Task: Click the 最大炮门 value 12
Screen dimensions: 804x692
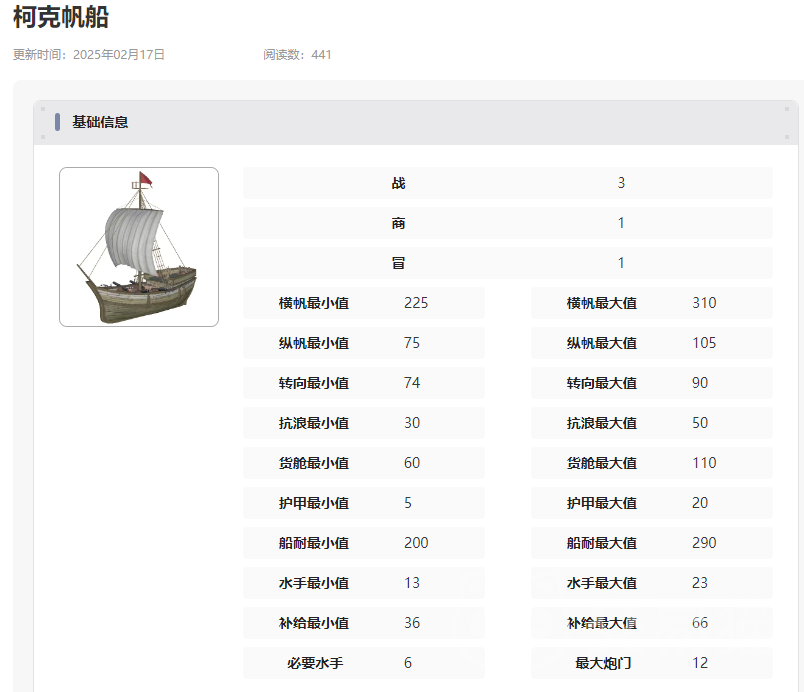Action: point(700,663)
